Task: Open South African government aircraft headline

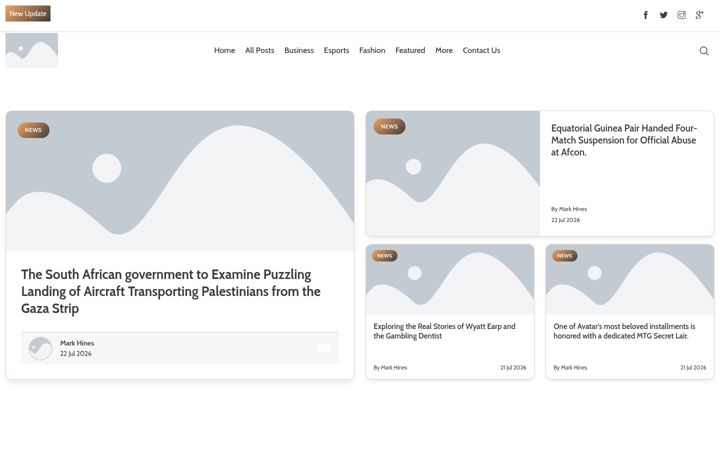Action: pyautogui.click(x=171, y=292)
